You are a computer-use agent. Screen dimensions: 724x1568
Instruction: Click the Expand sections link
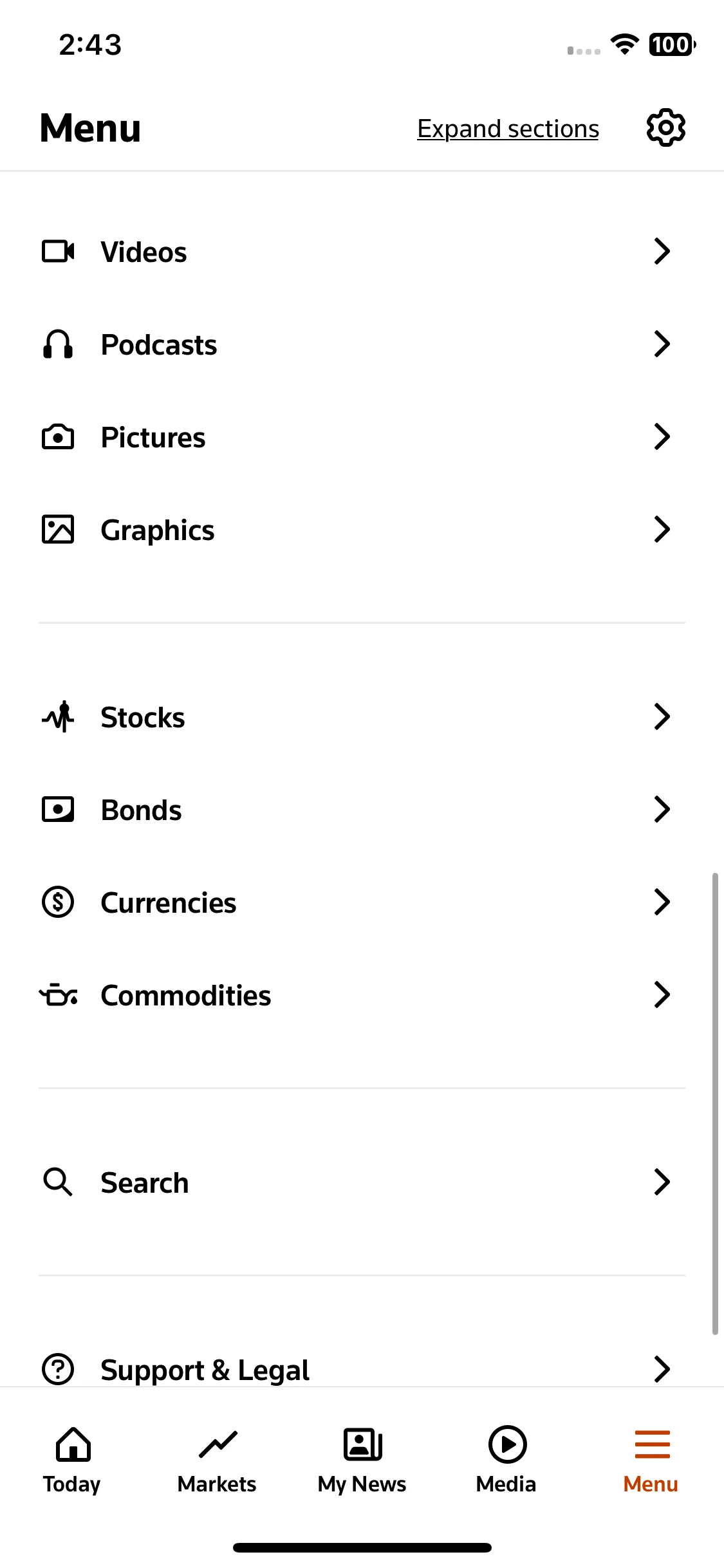click(x=508, y=129)
